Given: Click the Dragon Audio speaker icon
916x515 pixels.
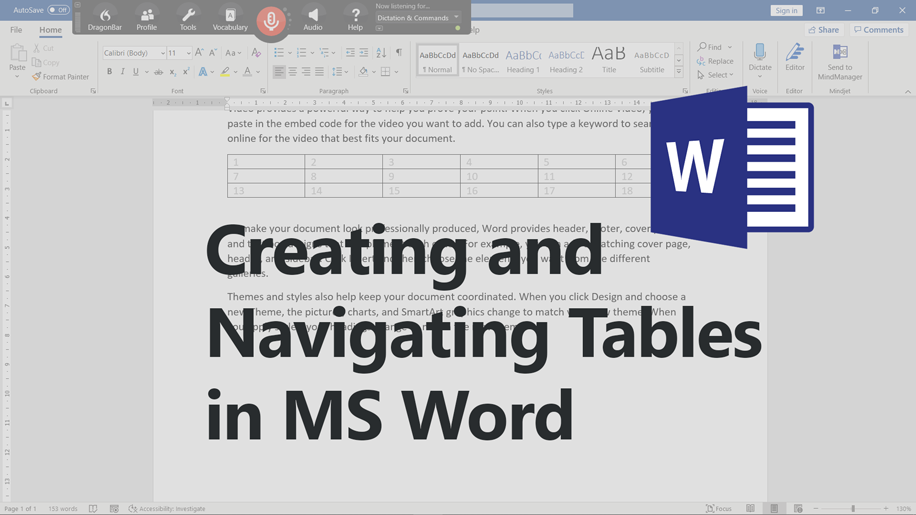Looking at the screenshot, I should point(313,19).
